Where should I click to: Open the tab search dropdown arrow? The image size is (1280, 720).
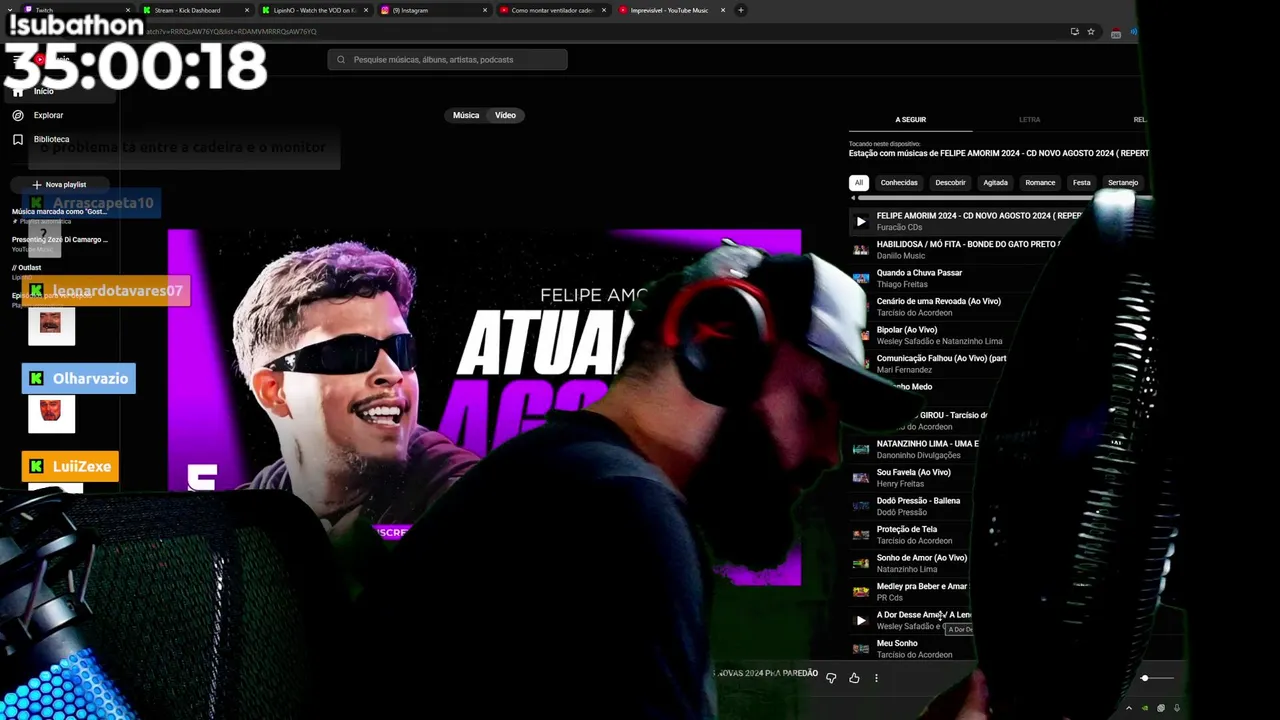click(9, 10)
